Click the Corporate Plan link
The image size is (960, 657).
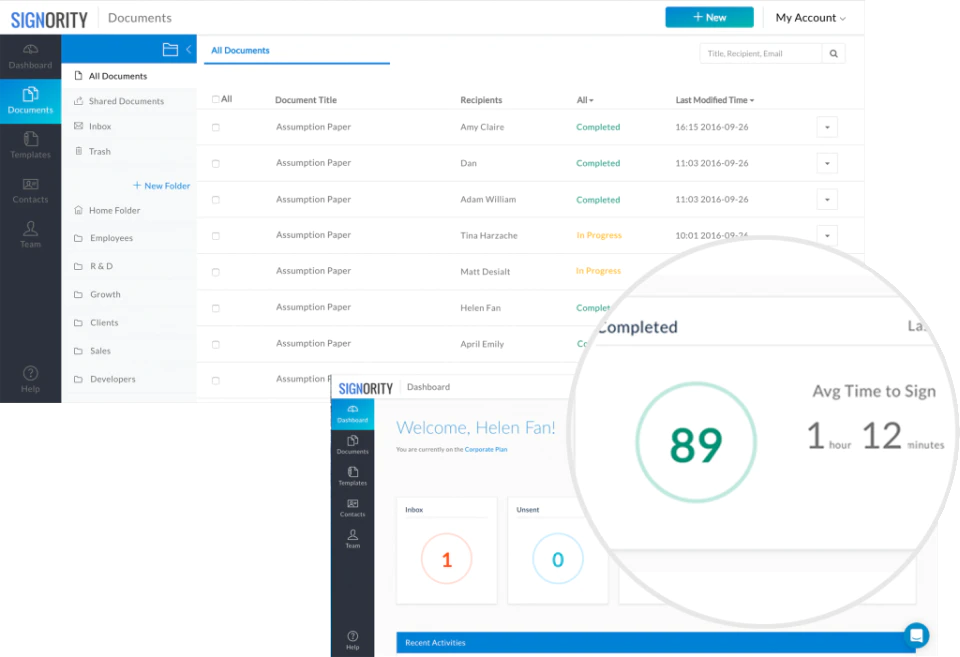[x=486, y=449]
